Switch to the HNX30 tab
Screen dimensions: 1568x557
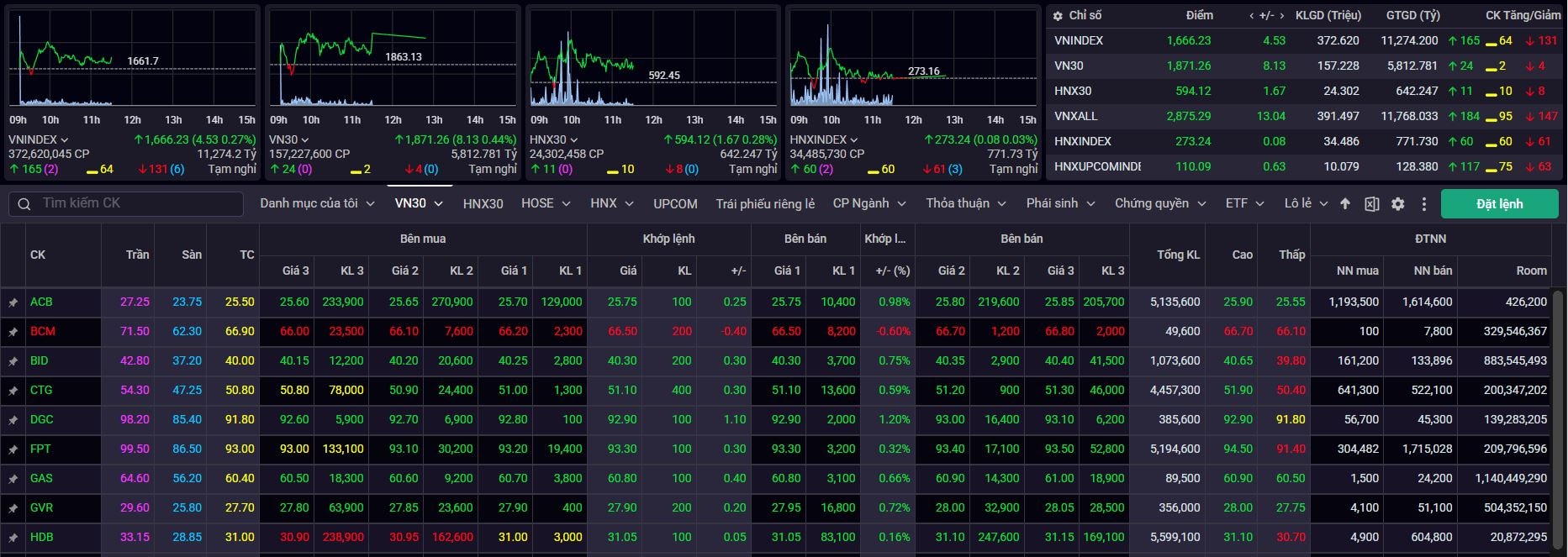point(483,203)
